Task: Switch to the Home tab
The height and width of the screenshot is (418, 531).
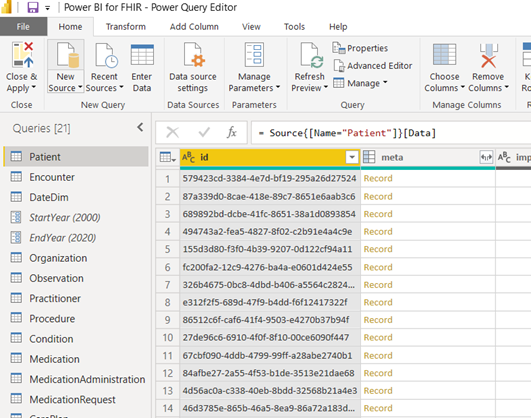Action: point(70,26)
